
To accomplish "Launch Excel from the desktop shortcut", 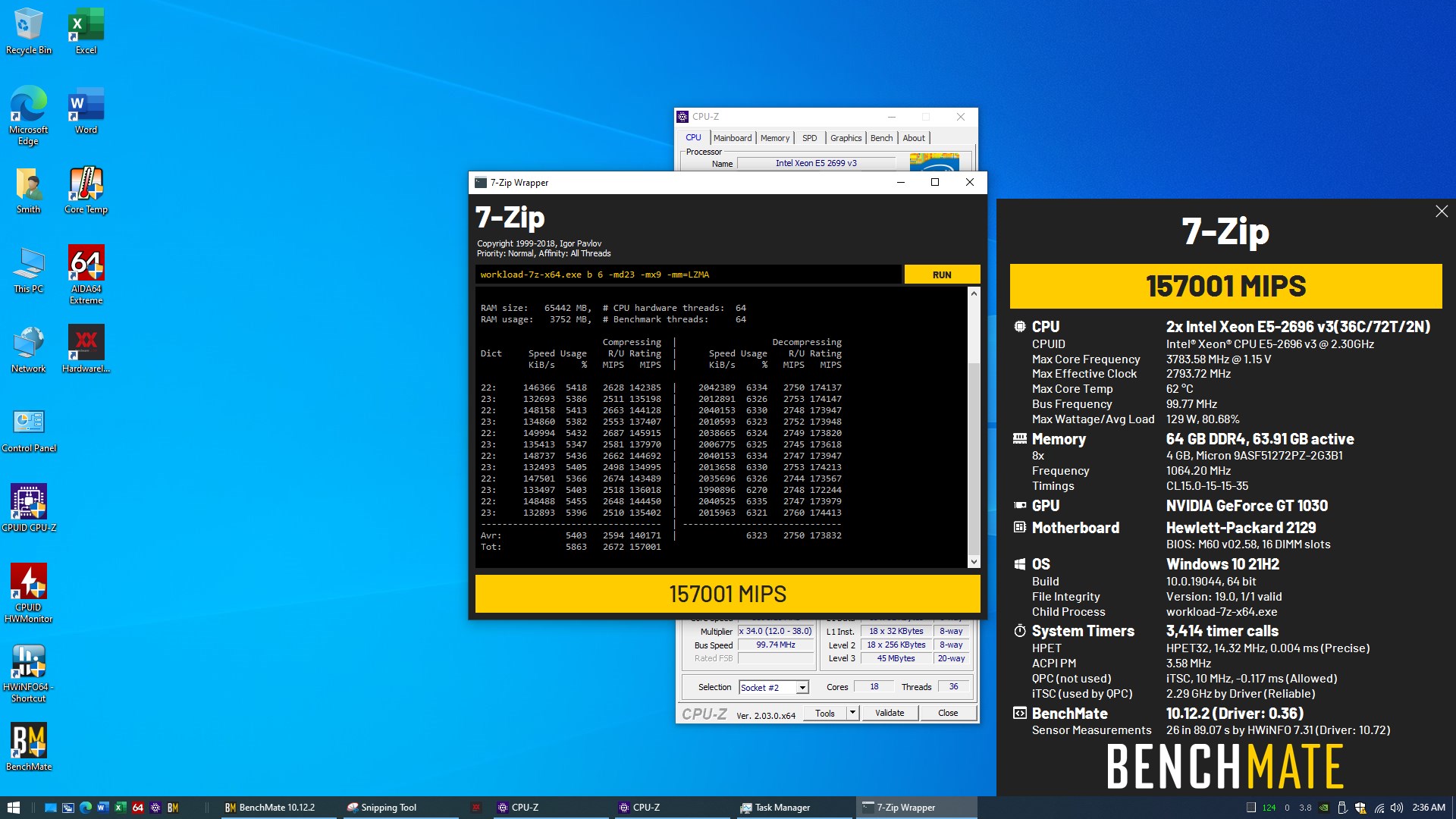I will 86,31.
